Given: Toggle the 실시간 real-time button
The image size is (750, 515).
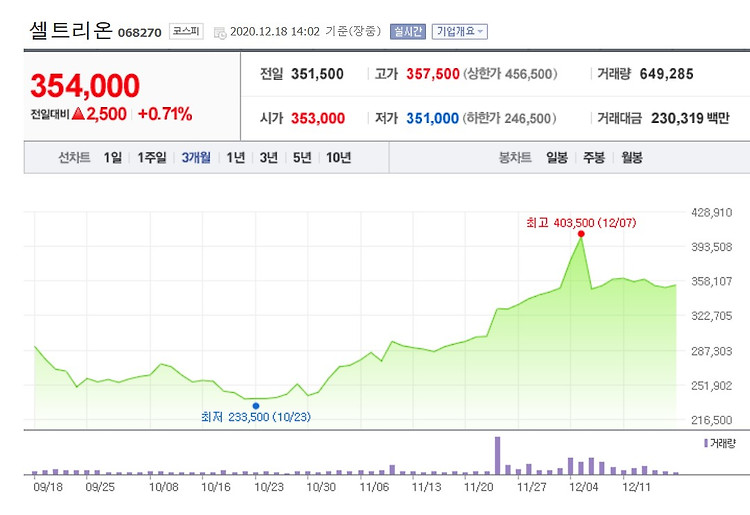Looking at the screenshot, I should click(x=408, y=32).
